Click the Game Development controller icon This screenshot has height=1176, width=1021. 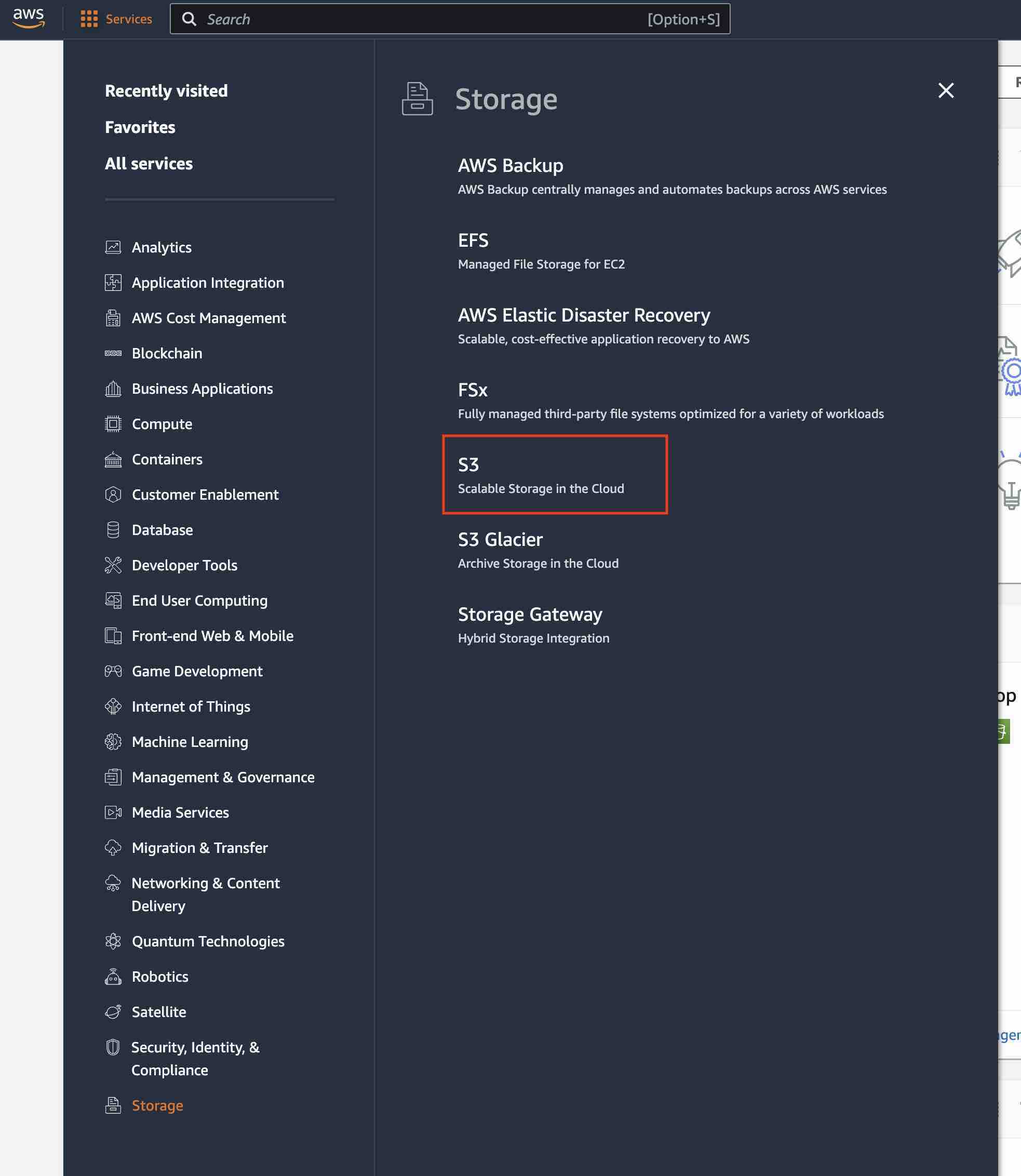point(113,671)
